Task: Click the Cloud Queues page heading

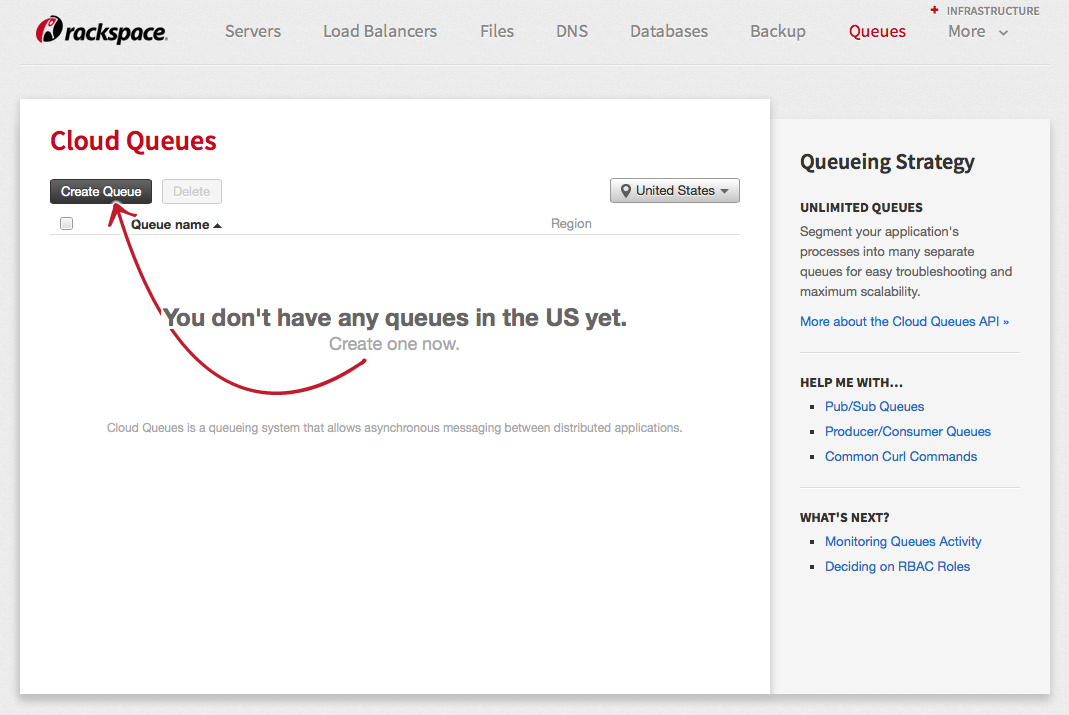Action: pos(133,141)
